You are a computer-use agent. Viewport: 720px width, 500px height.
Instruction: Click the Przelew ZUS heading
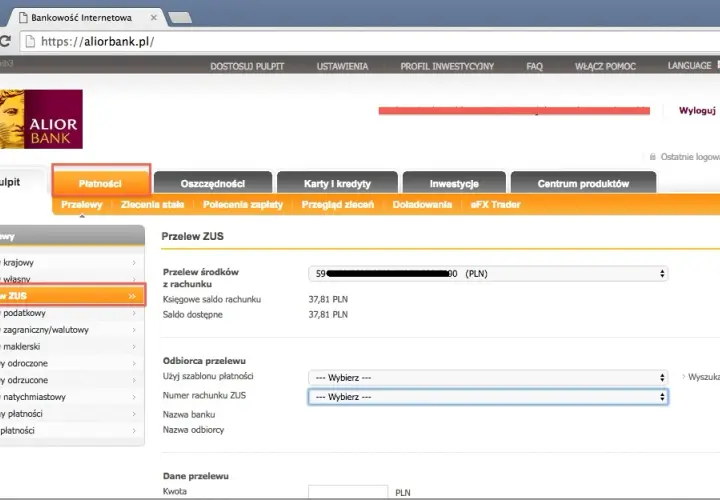coord(193,236)
